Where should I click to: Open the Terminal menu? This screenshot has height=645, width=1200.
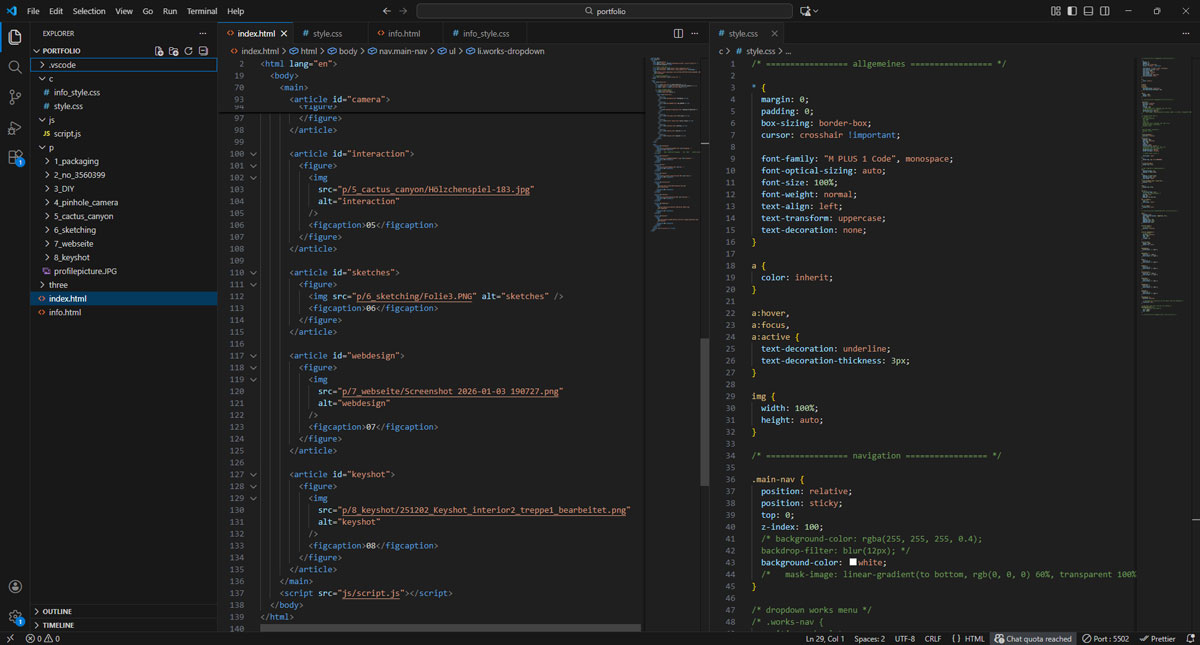[x=201, y=10]
